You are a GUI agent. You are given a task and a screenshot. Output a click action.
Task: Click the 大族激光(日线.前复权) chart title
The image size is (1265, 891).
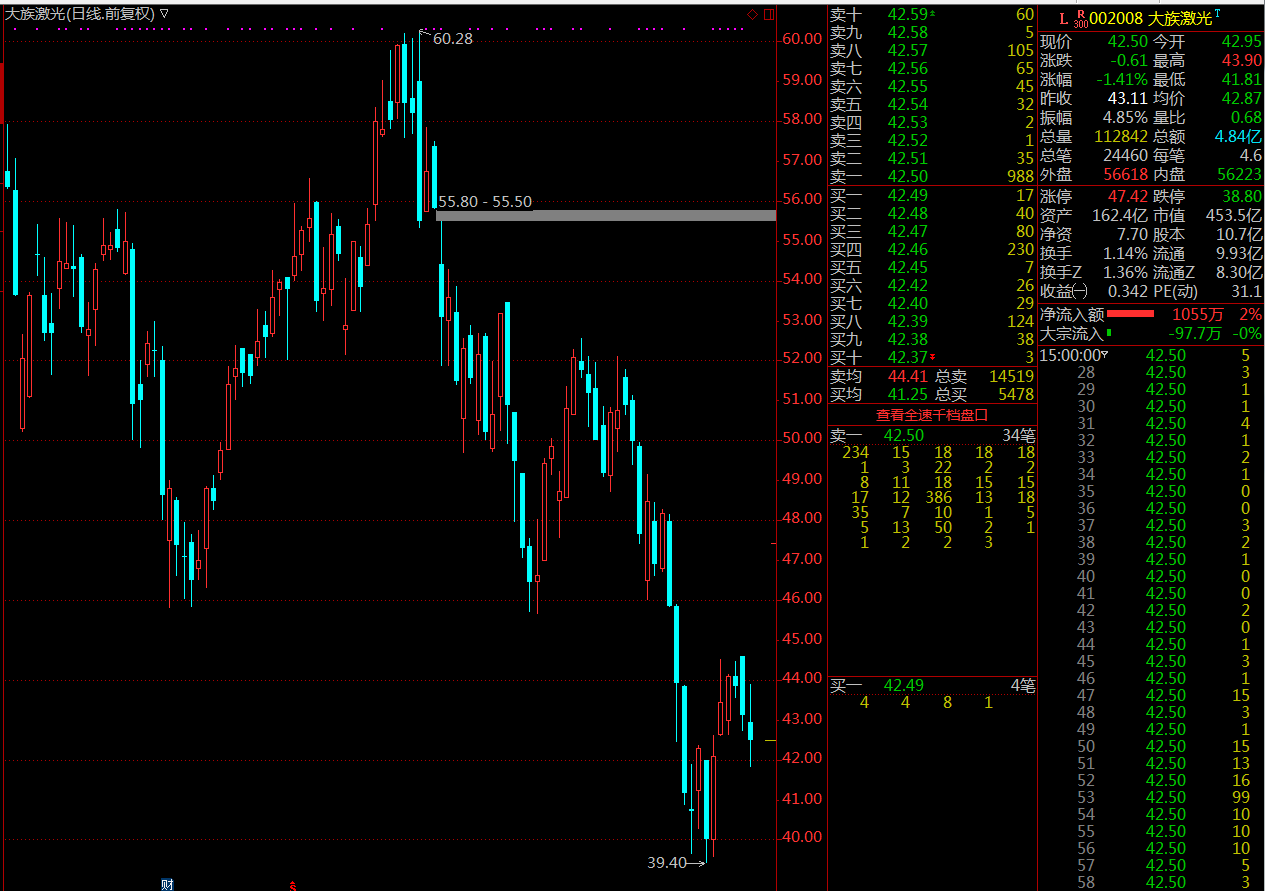tap(80, 14)
